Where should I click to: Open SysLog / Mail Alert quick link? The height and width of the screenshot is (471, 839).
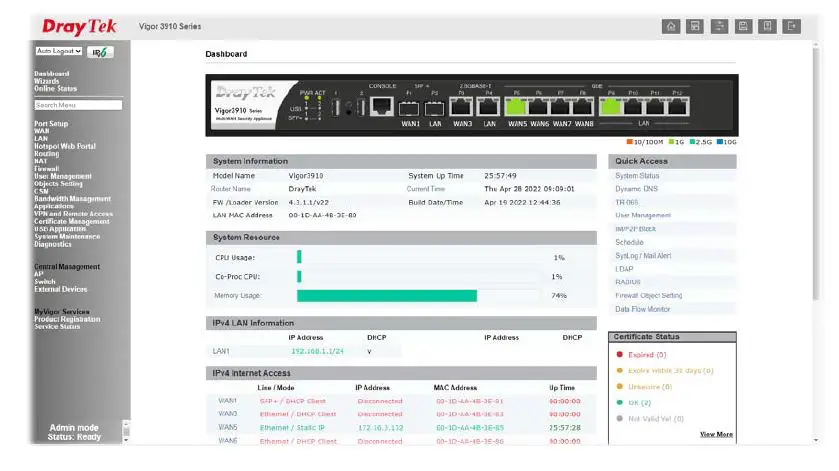643,256
